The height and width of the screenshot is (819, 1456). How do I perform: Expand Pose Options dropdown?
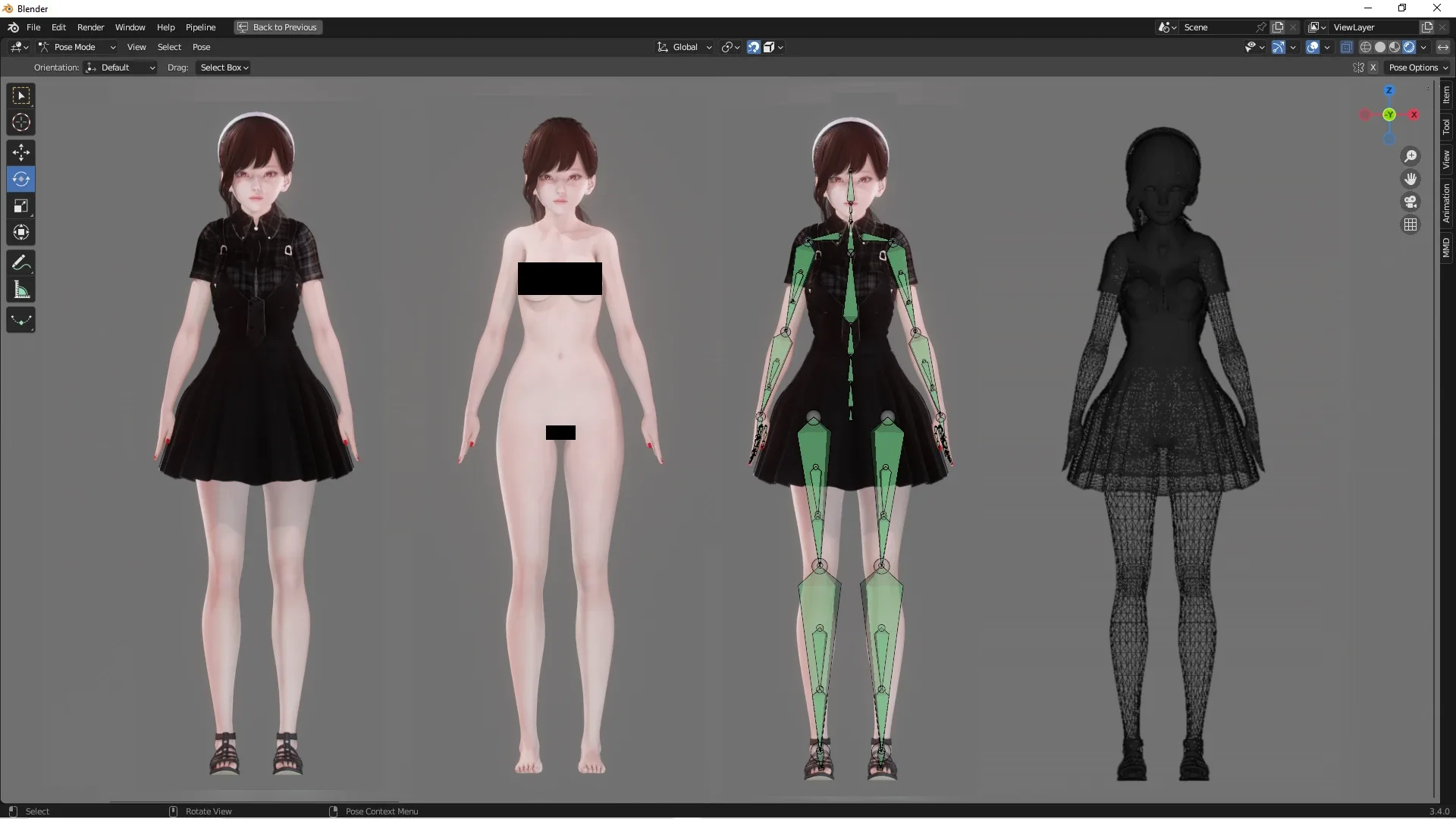click(1418, 67)
